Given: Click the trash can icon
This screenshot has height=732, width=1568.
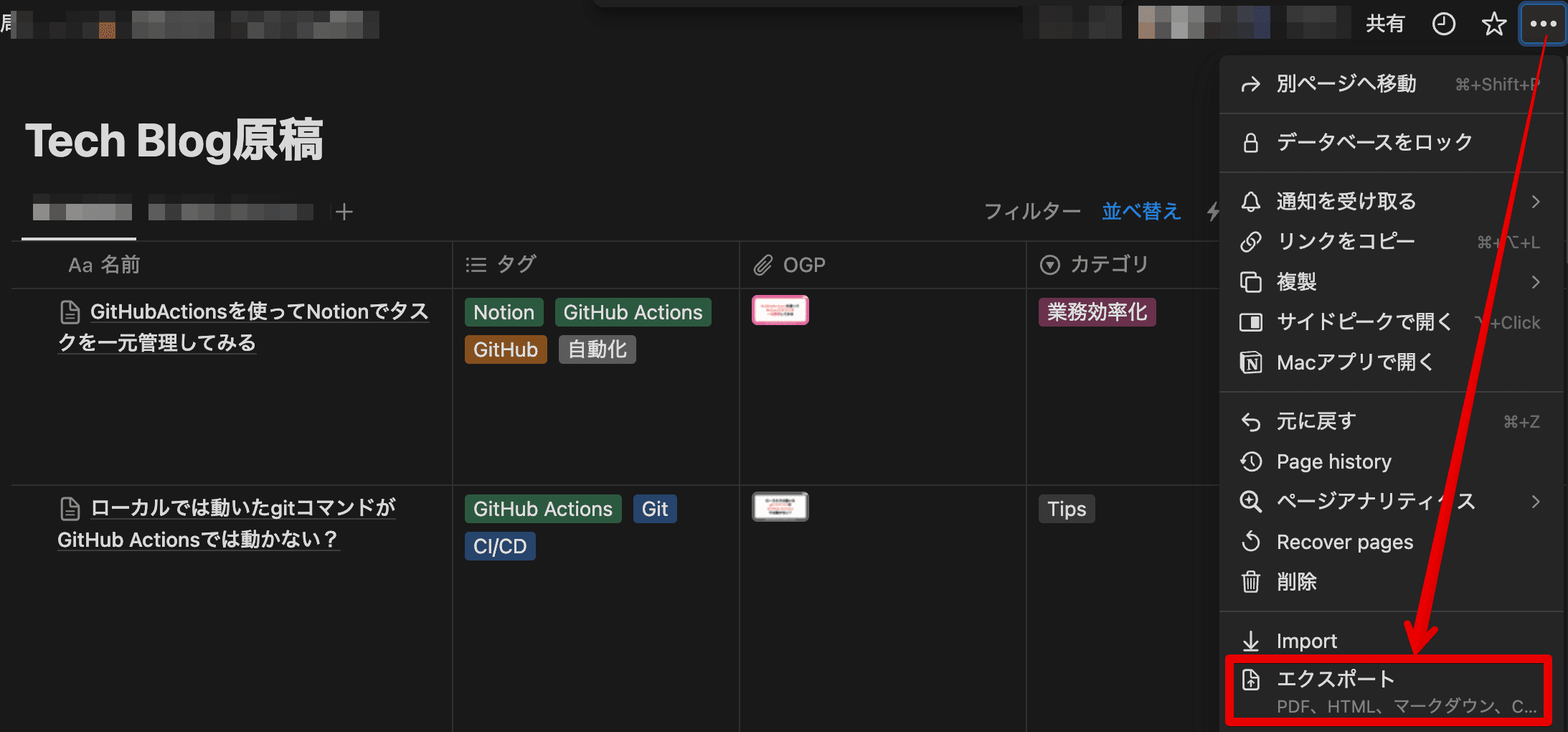Looking at the screenshot, I should click(x=1250, y=582).
